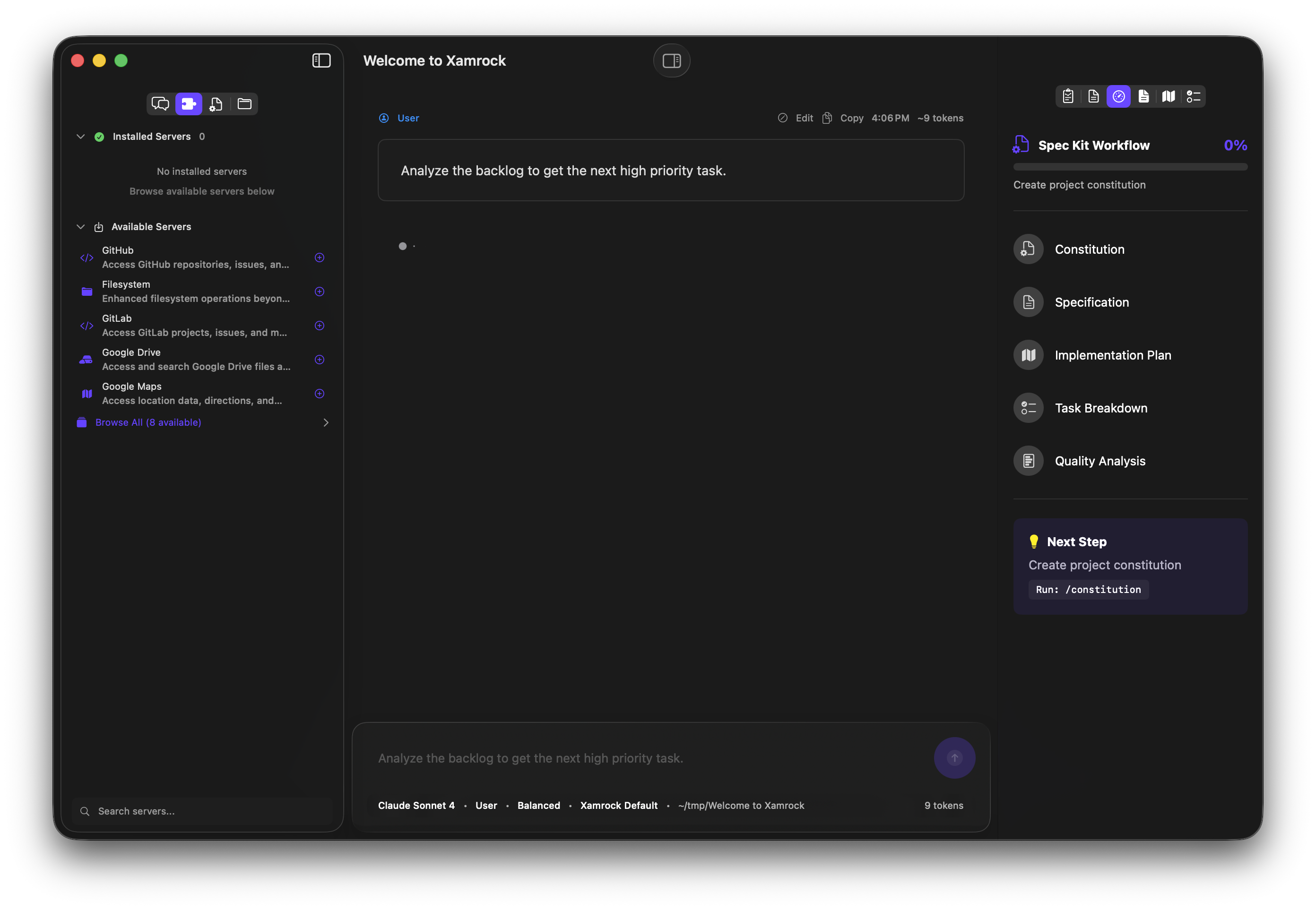
Task: Open the document settings gear sidebar tab
Action: [216, 104]
